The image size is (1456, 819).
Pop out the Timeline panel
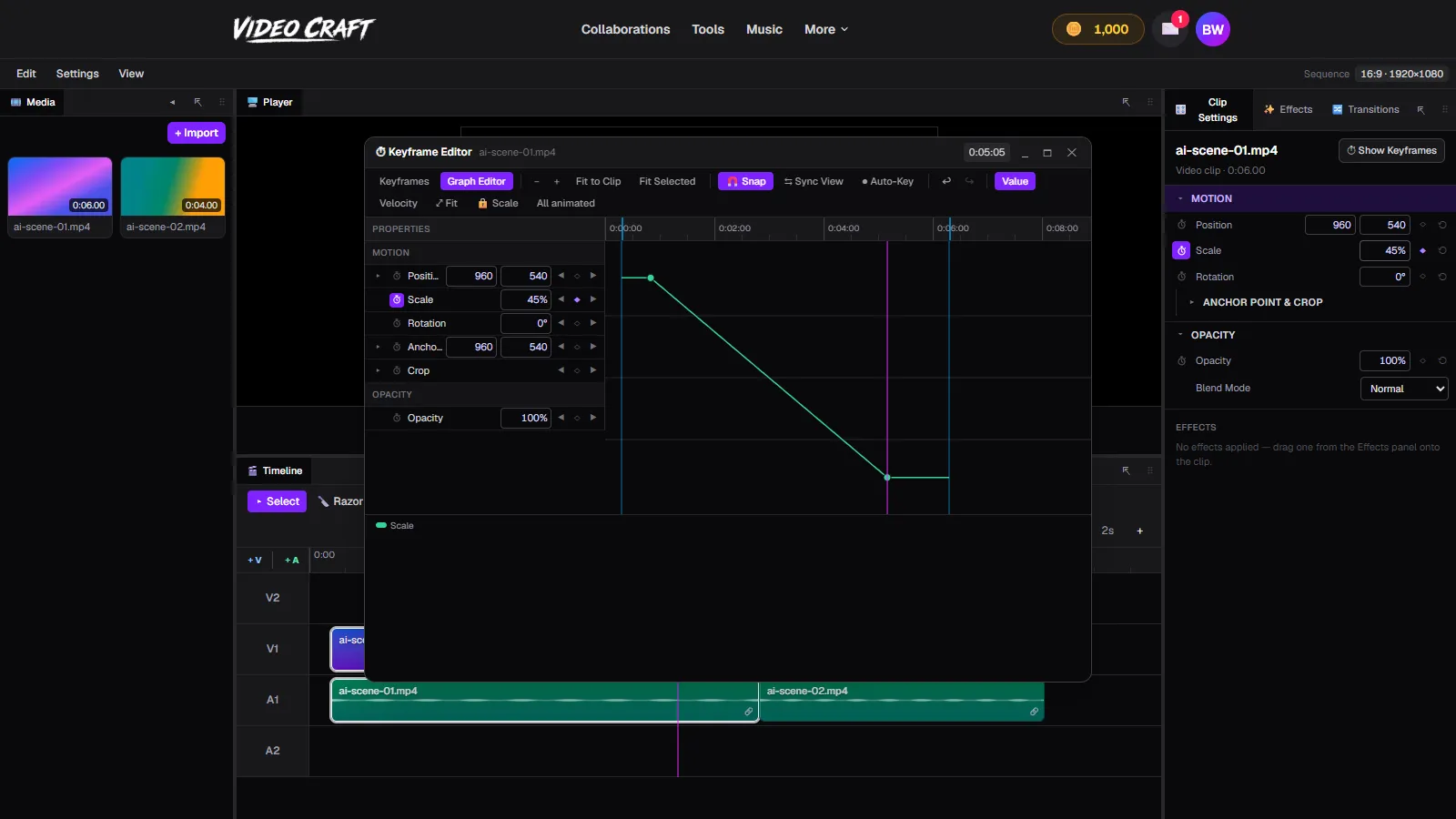(1126, 470)
